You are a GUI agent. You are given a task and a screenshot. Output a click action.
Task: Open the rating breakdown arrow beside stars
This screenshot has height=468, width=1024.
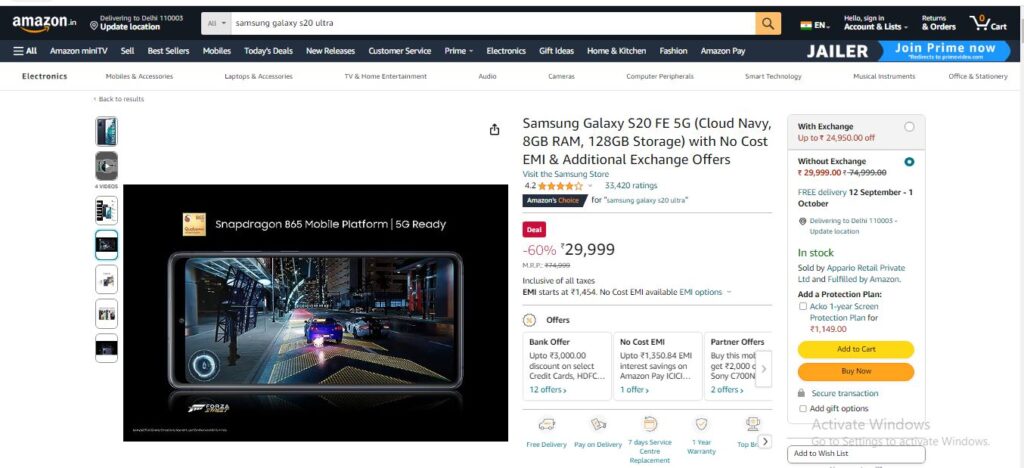[590, 186]
